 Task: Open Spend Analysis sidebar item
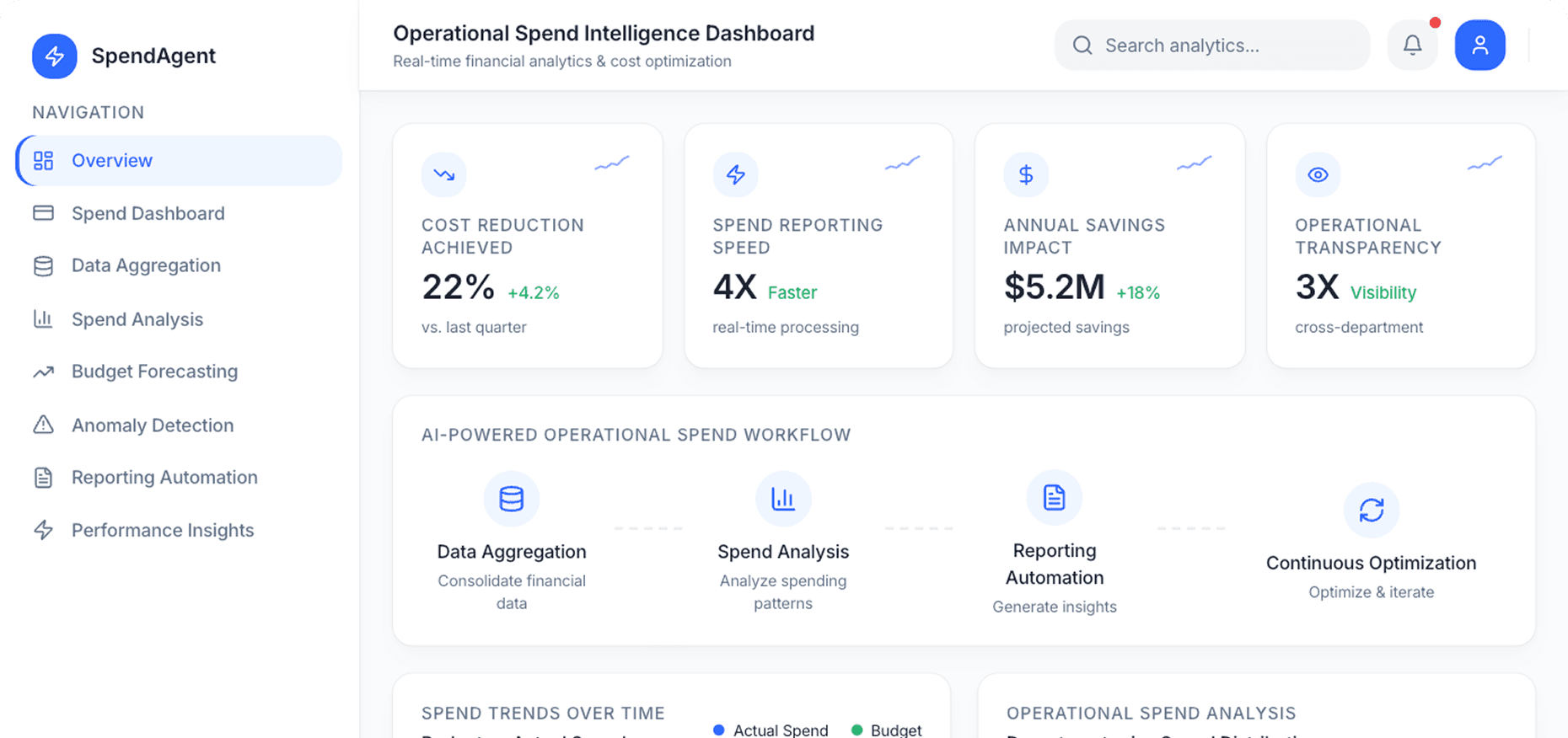tap(179, 319)
